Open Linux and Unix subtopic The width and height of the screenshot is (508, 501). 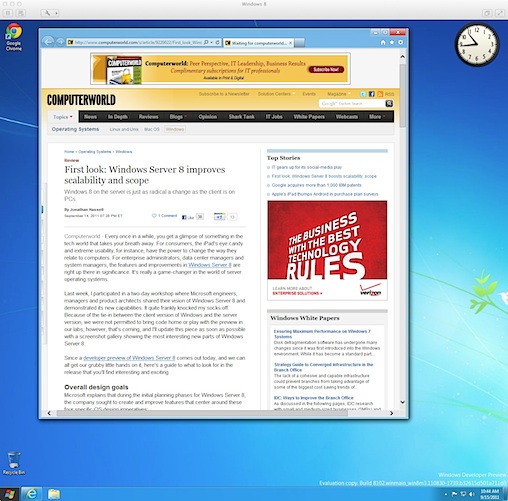[124, 129]
